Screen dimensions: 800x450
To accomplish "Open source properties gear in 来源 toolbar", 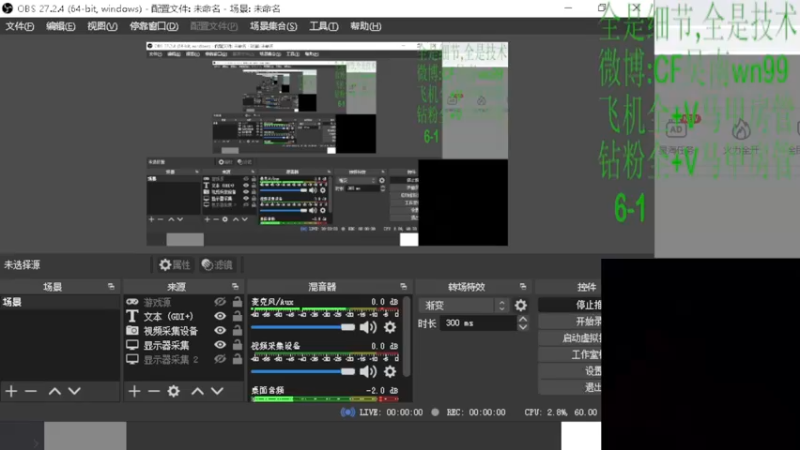I will 173,391.
